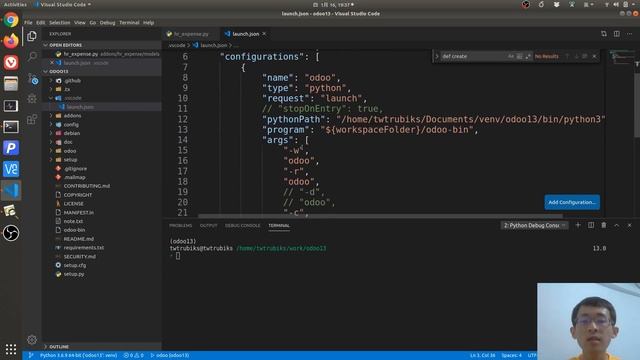Expand the replace mode arrow in find widget
Image resolution: width=640 pixels, height=360 pixels.
(437, 56)
